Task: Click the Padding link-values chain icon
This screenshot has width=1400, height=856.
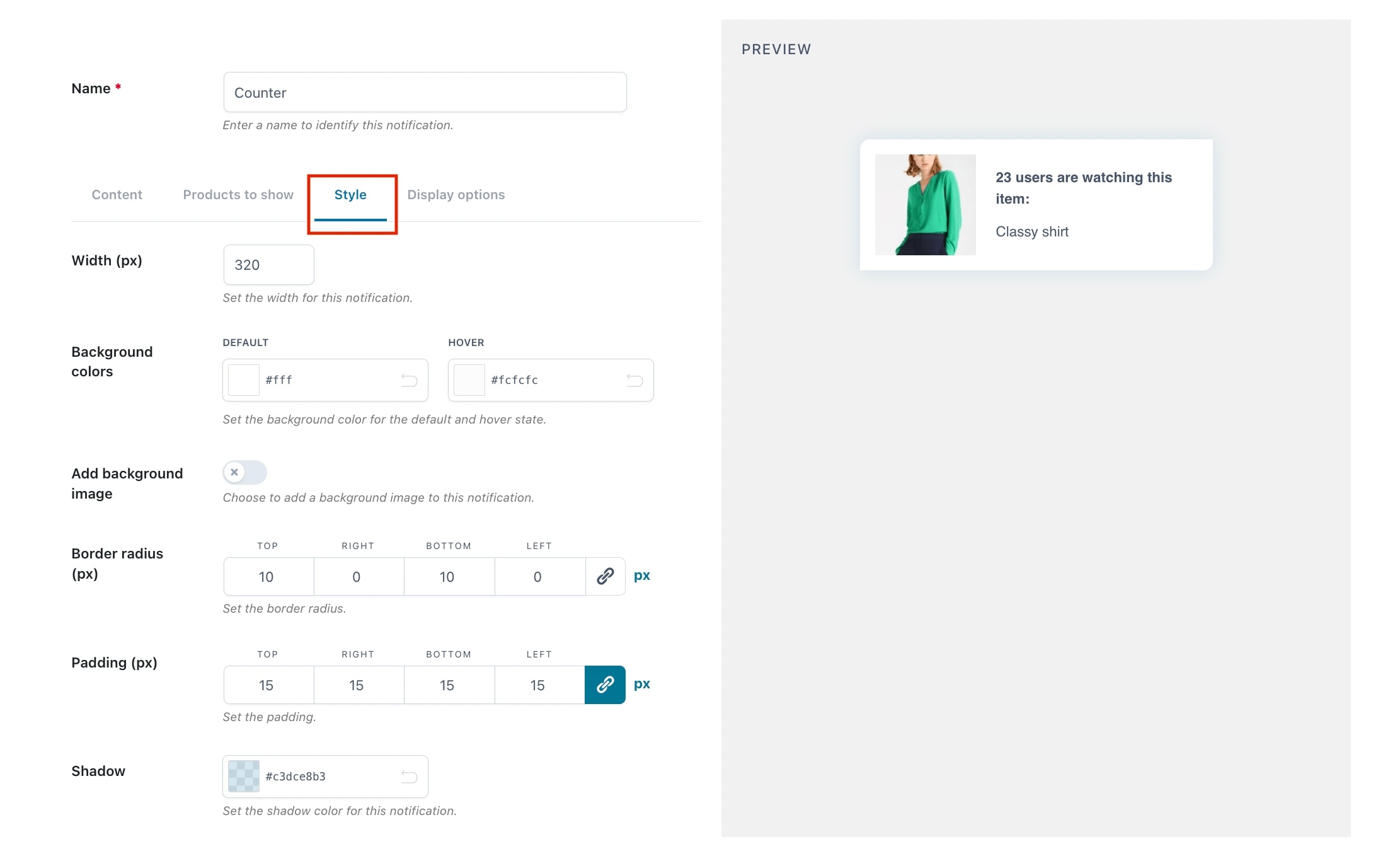Action: pyautogui.click(x=605, y=685)
